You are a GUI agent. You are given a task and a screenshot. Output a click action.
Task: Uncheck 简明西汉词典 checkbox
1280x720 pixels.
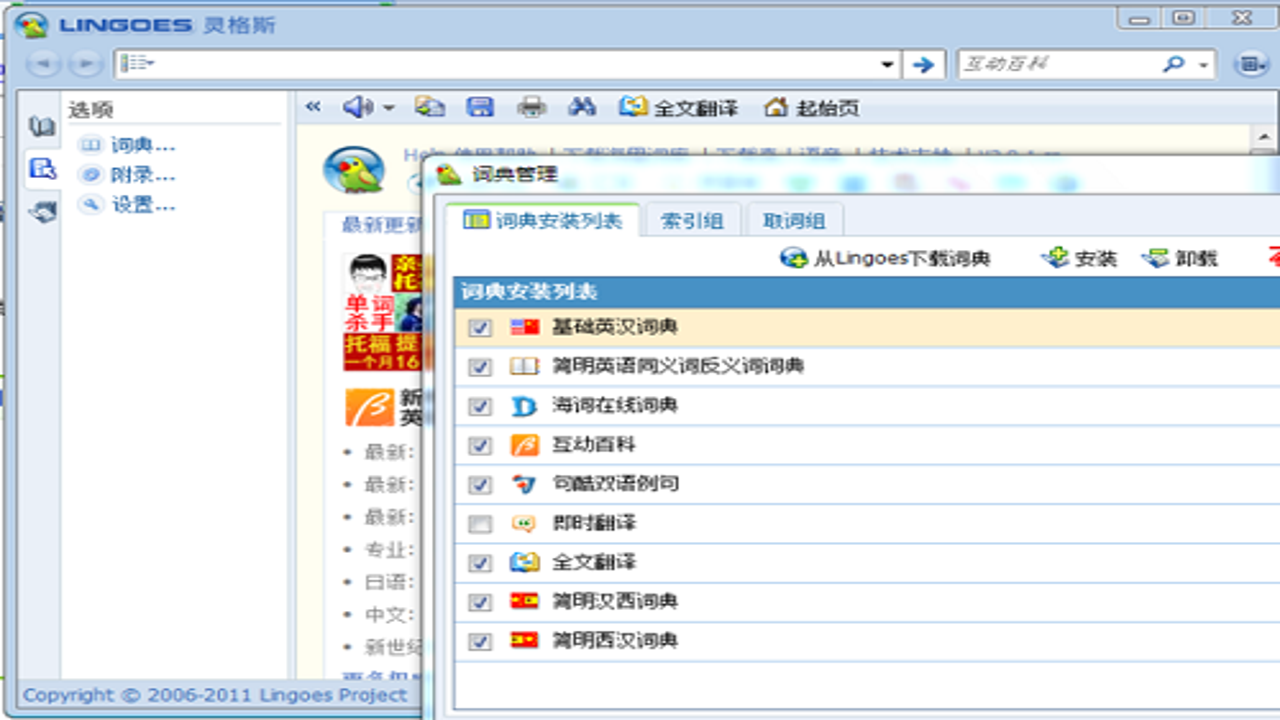tap(480, 641)
